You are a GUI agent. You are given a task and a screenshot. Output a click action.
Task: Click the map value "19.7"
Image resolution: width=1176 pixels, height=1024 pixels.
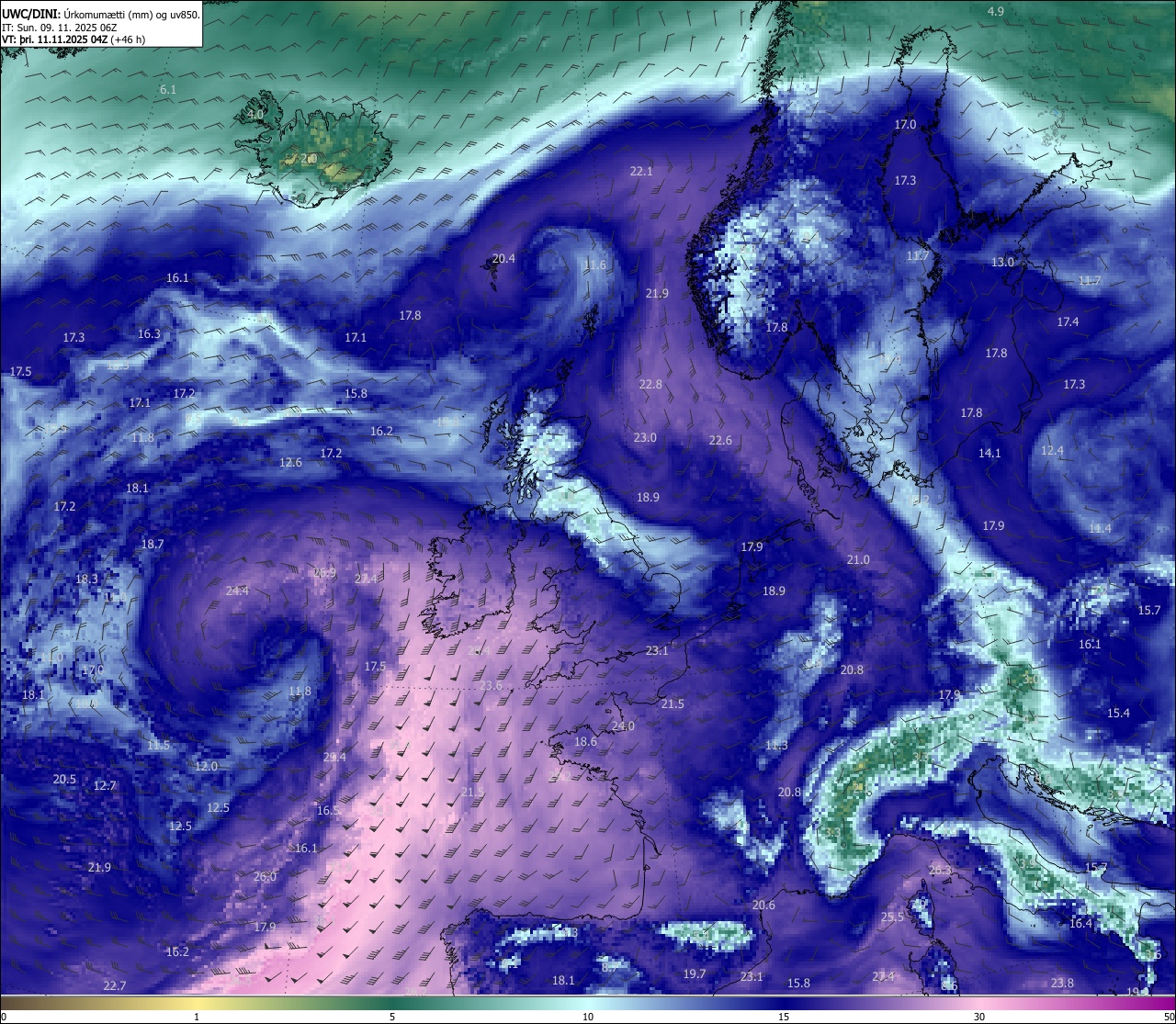695,973
